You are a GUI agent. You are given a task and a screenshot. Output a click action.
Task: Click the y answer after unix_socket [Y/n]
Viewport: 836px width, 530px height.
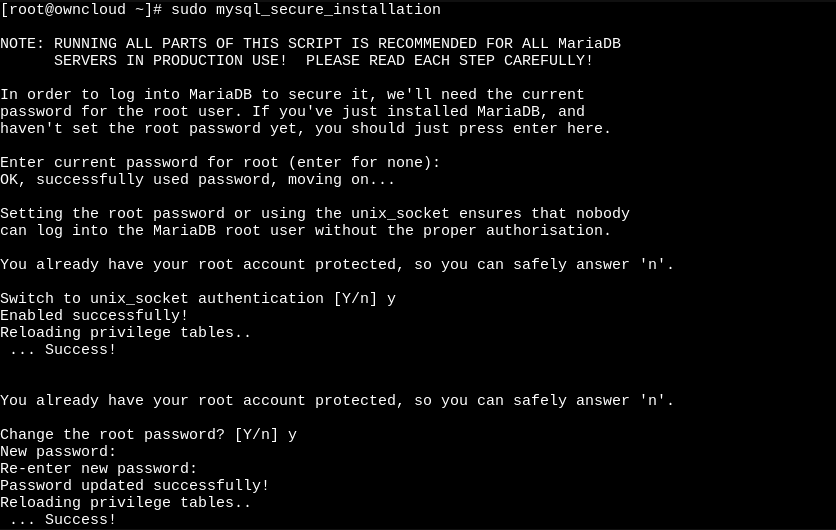[391, 299]
